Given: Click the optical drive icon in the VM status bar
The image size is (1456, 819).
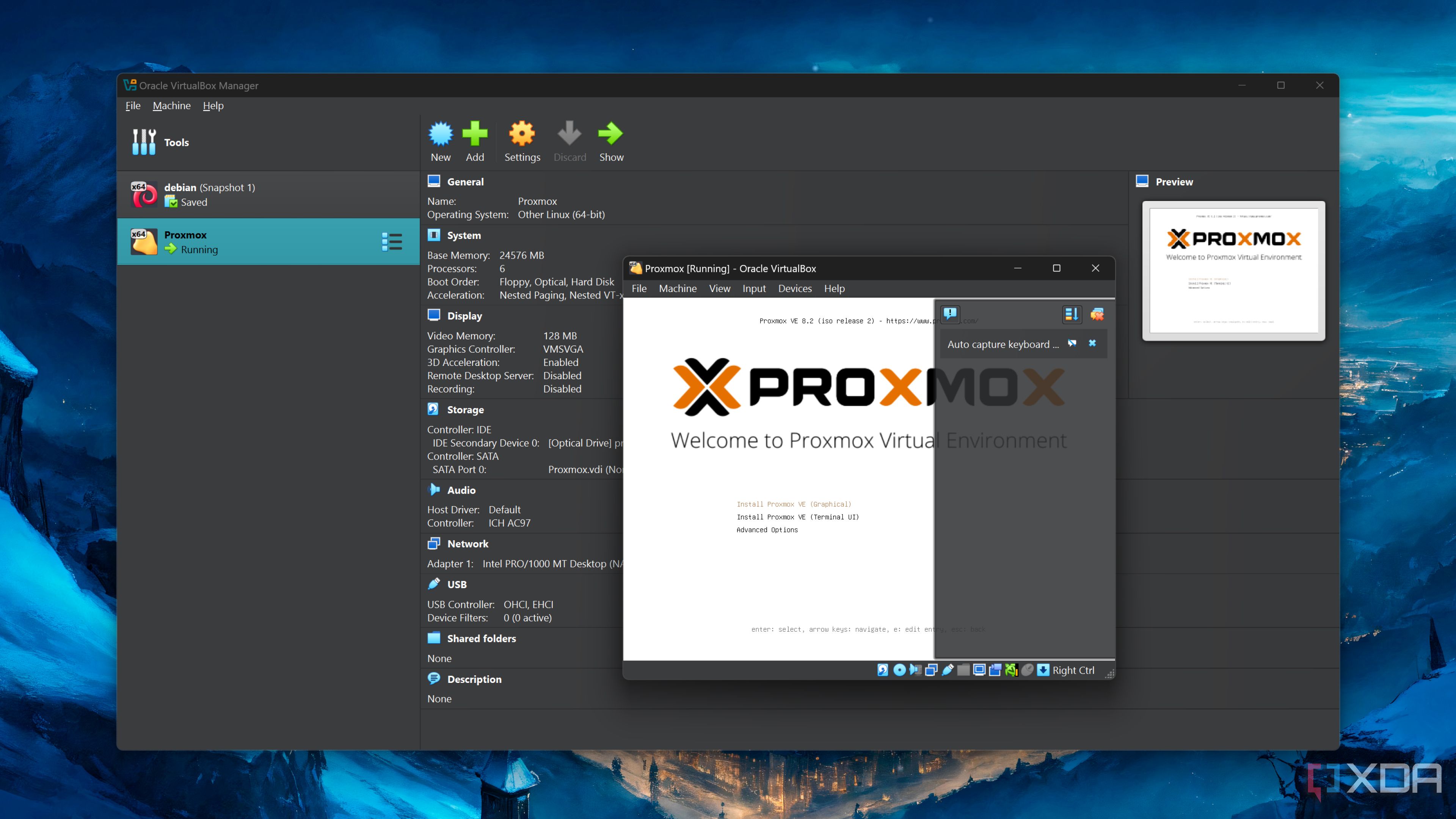Looking at the screenshot, I should point(900,670).
